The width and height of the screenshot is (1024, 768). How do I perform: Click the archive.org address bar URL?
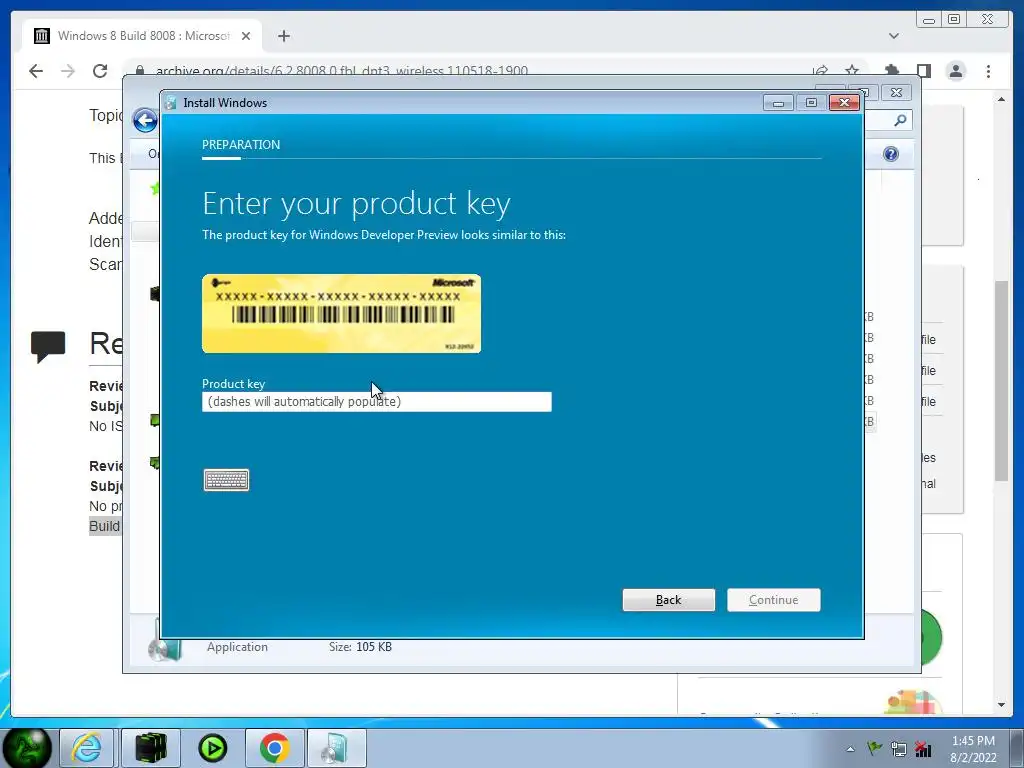tap(342, 71)
